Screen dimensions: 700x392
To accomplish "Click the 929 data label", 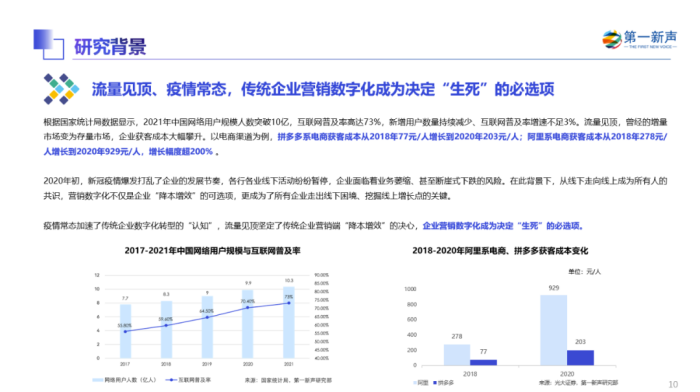I will 554,288.
